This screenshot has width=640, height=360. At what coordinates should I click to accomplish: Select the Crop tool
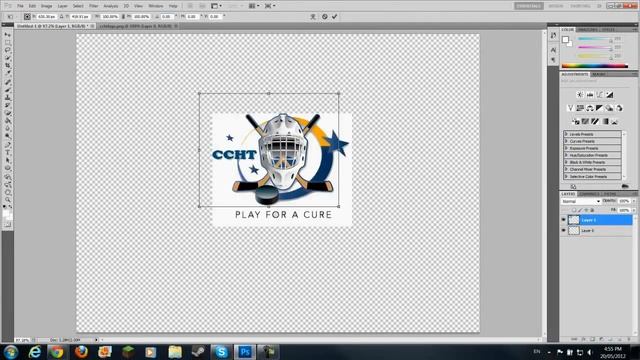pos(8,66)
